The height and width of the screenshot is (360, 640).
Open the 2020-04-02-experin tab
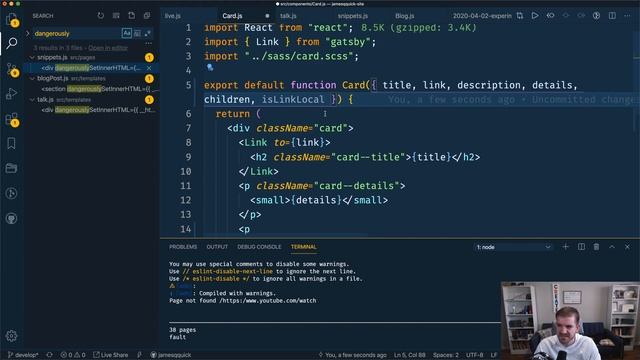pyautogui.click(x=482, y=16)
